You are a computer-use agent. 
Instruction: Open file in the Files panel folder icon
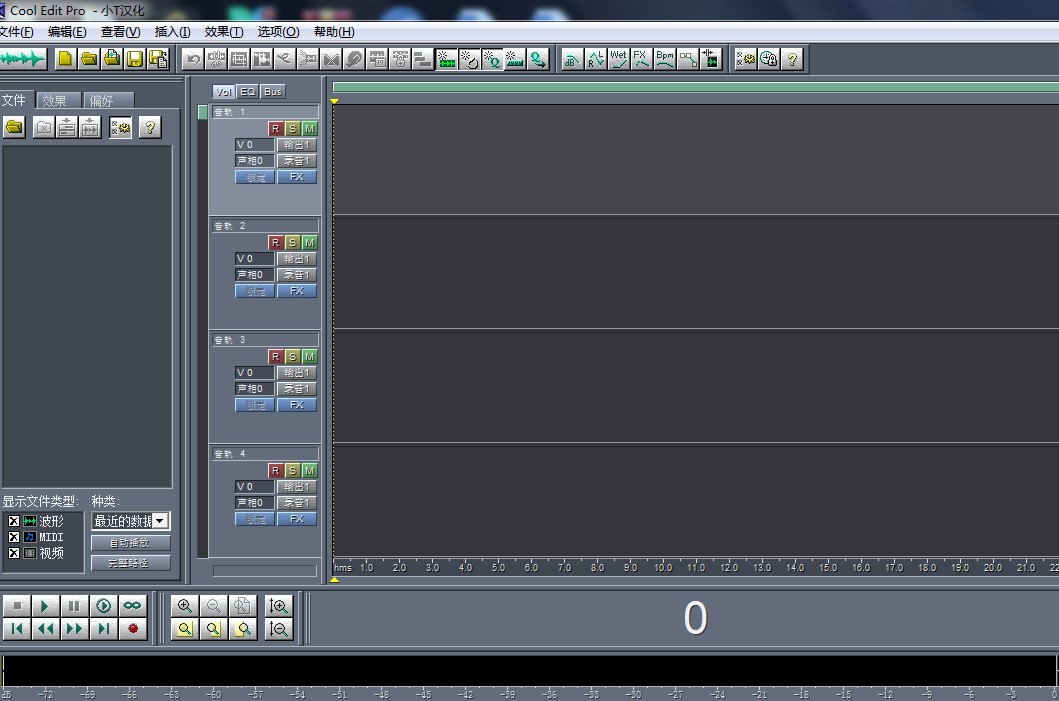(14, 127)
